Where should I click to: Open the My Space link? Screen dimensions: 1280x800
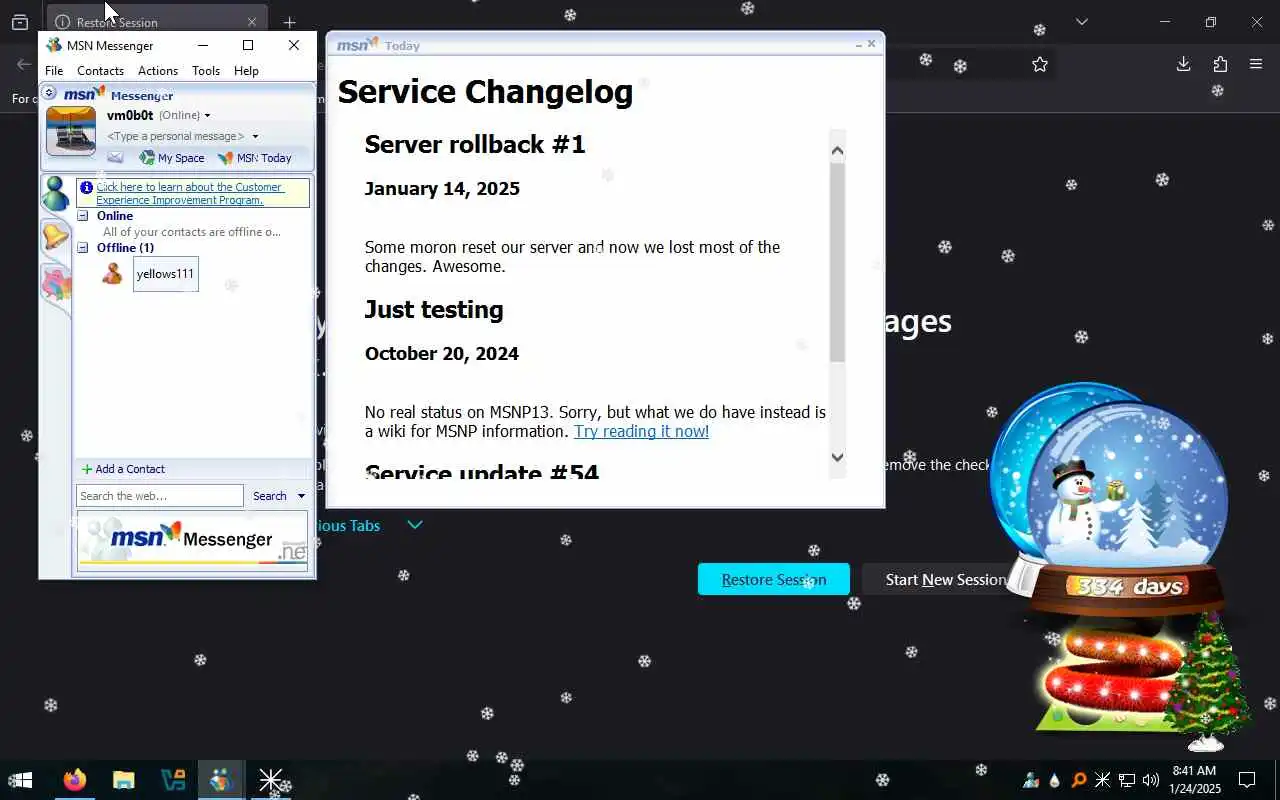pos(172,158)
